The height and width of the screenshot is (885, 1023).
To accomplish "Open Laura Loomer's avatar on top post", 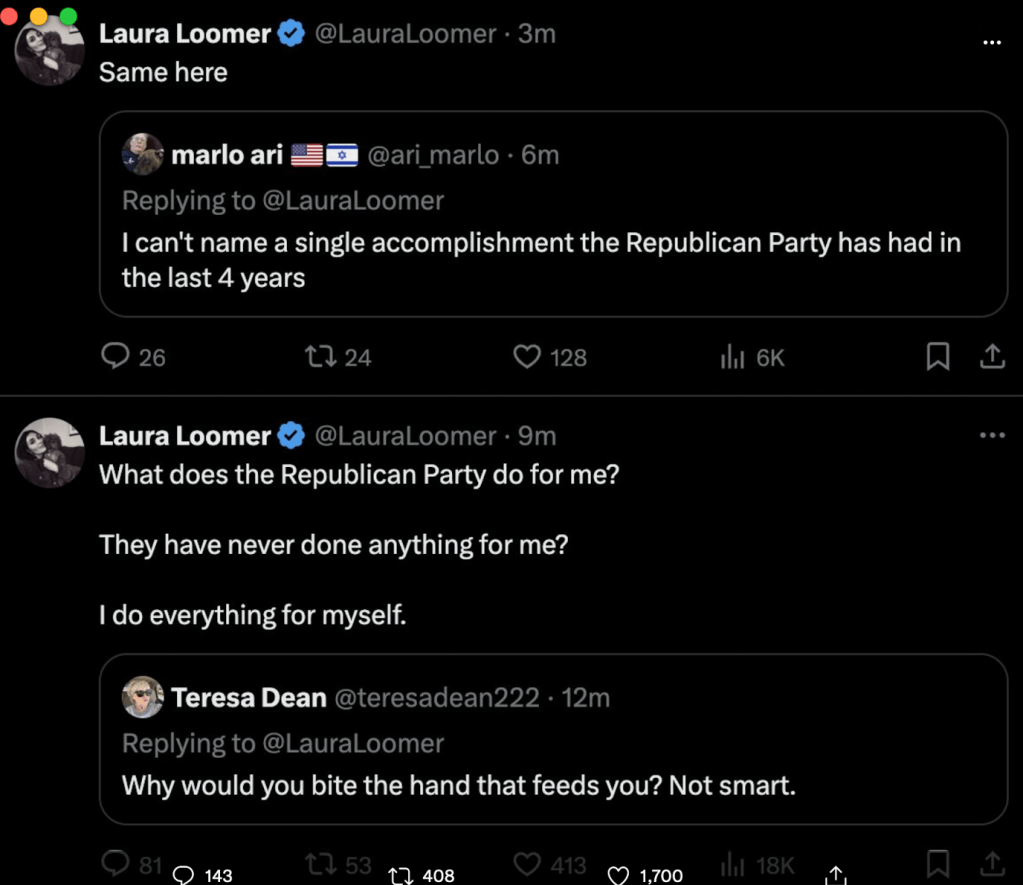I will click(x=50, y=52).
